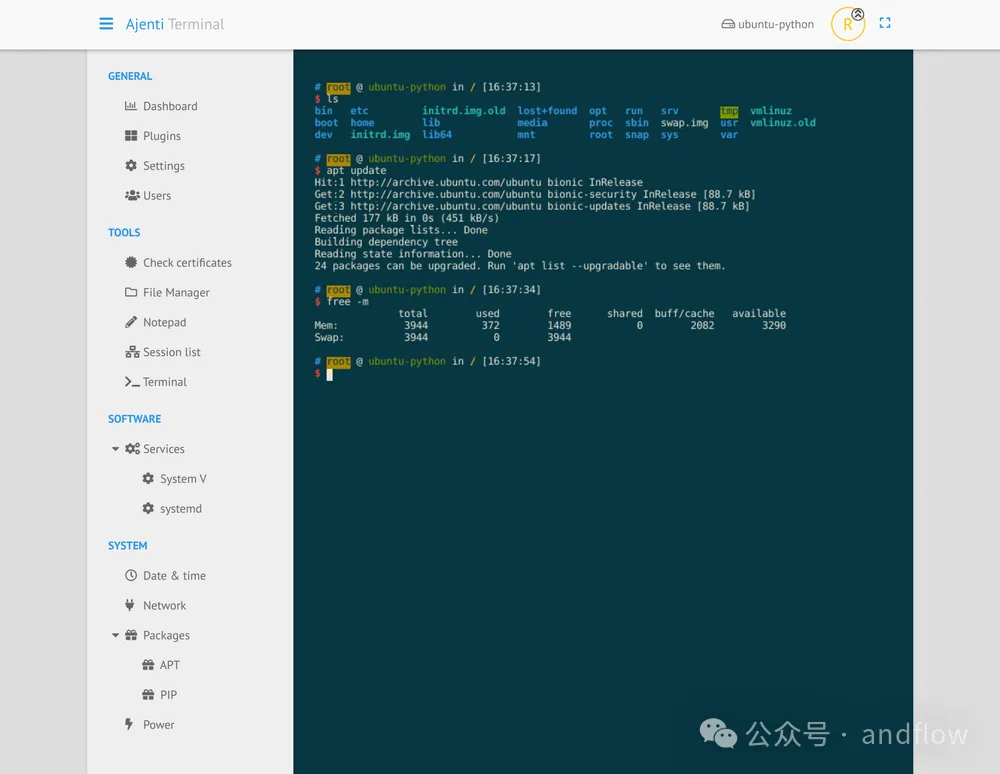Toggle fullscreen mode in top bar
This screenshot has height=774, width=1000.
click(885, 23)
